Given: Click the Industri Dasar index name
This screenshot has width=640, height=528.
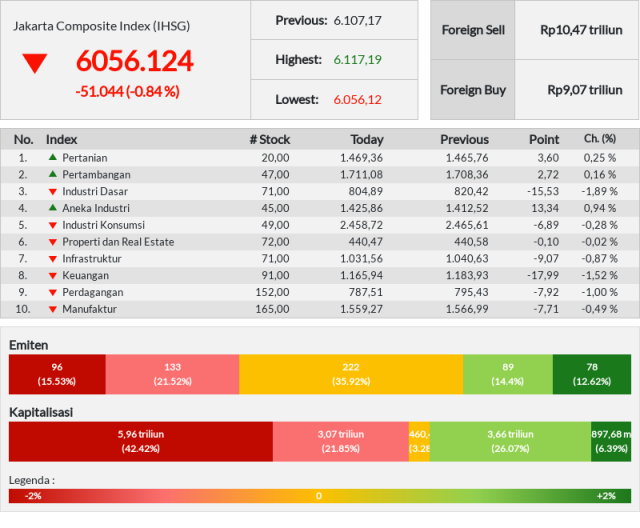Looking at the screenshot, I should click(x=95, y=191).
